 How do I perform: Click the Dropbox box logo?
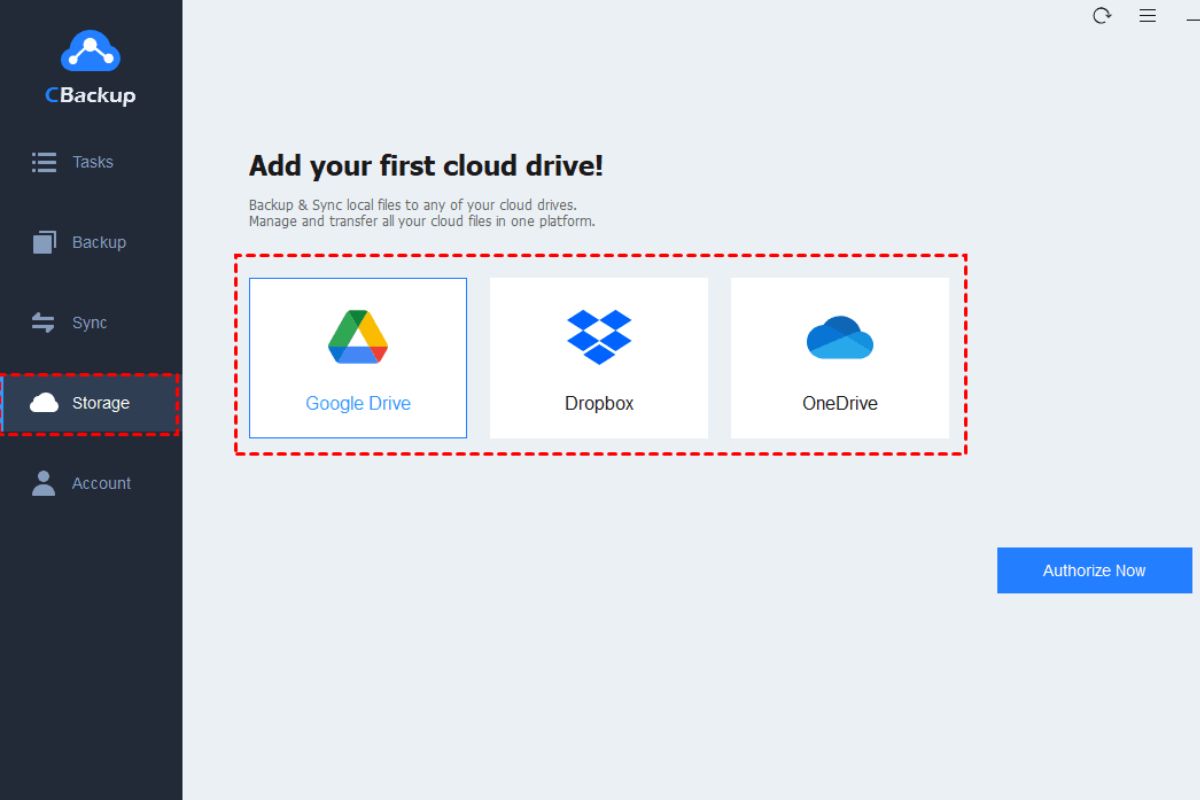[599, 337]
